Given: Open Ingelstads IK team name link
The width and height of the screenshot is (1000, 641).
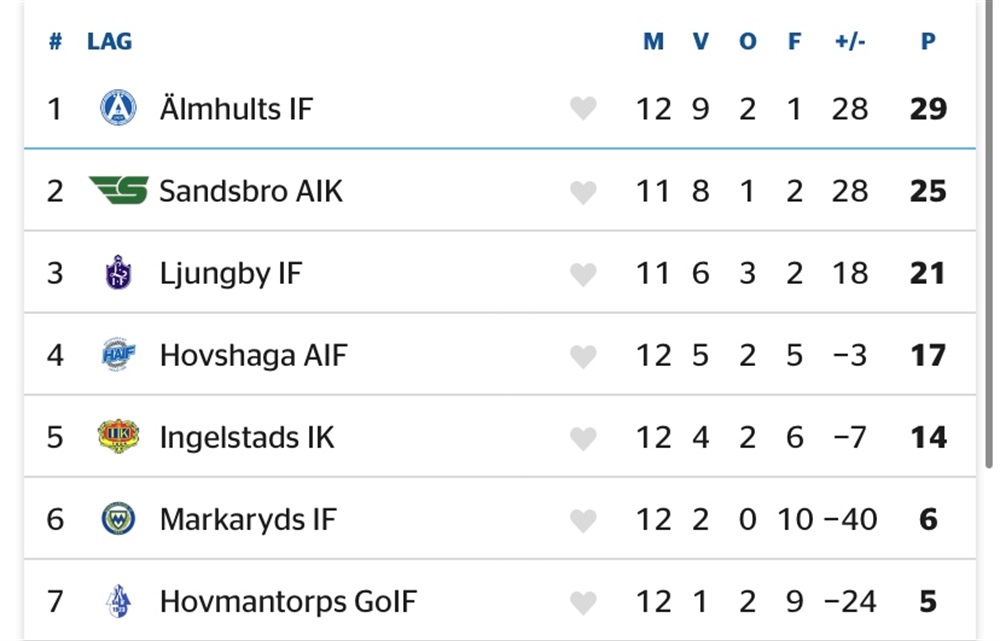Looking at the screenshot, I should coord(247,438).
